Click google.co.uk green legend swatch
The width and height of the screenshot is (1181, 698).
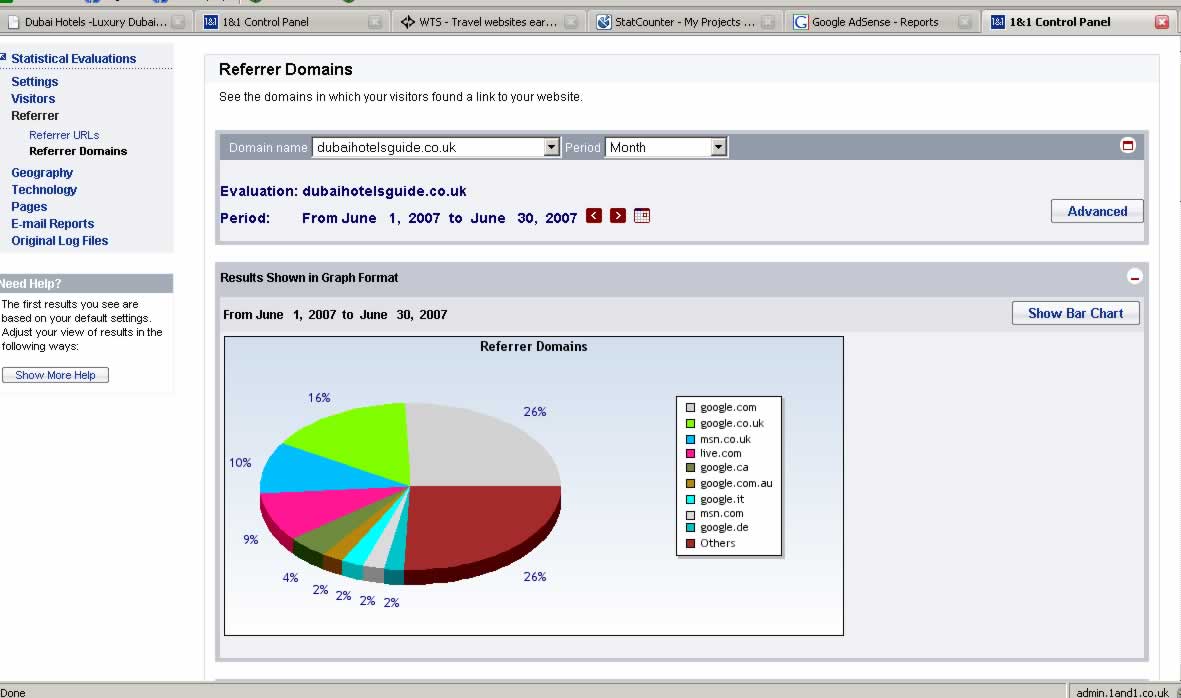690,423
